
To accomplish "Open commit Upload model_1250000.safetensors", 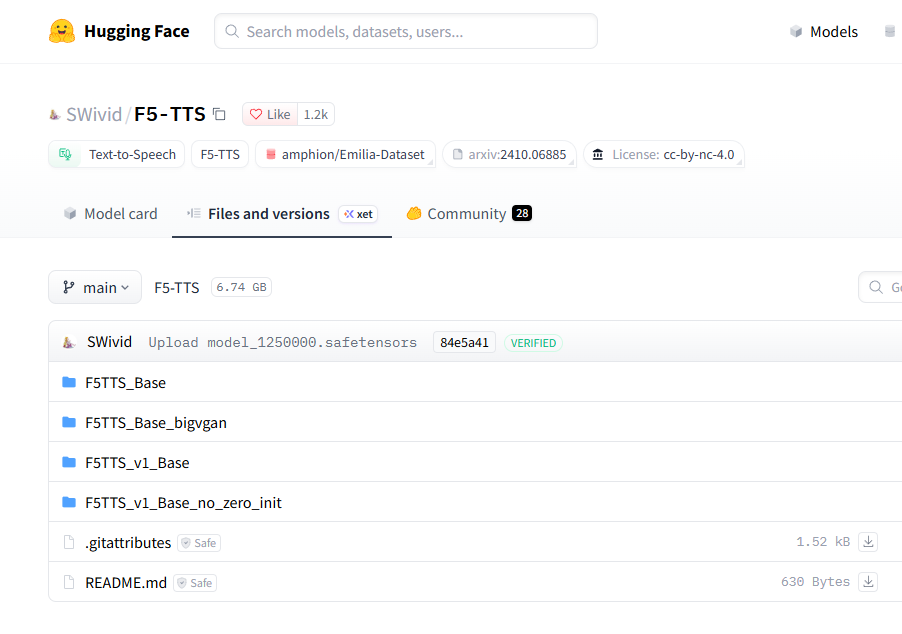I will (282, 342).
